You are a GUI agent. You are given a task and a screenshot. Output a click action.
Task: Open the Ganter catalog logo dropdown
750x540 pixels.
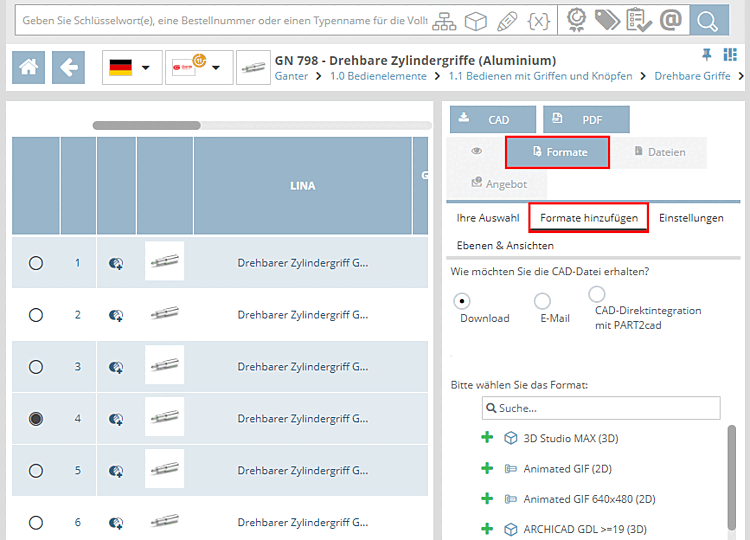[x=199, y=67]
